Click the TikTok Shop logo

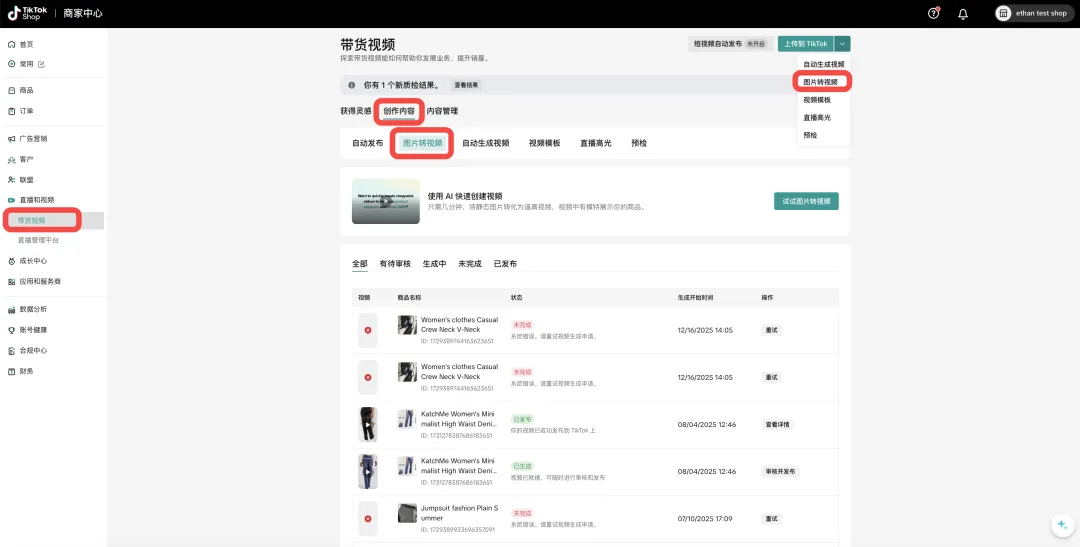(28, 13)
